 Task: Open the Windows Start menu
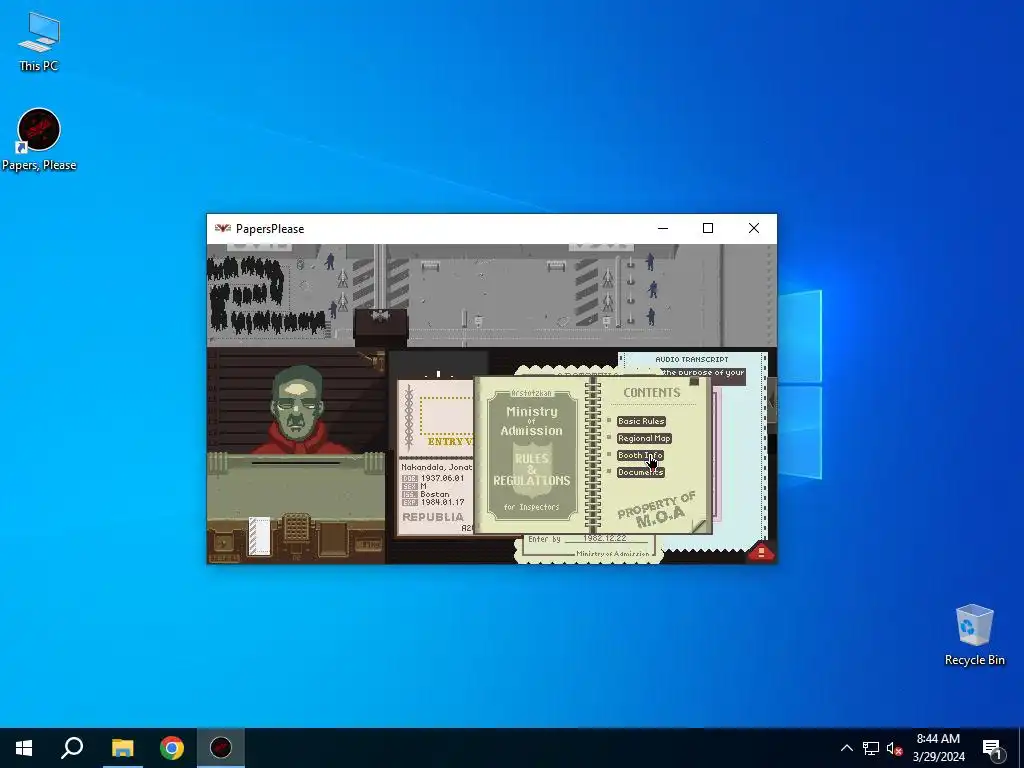coord(24,748)
